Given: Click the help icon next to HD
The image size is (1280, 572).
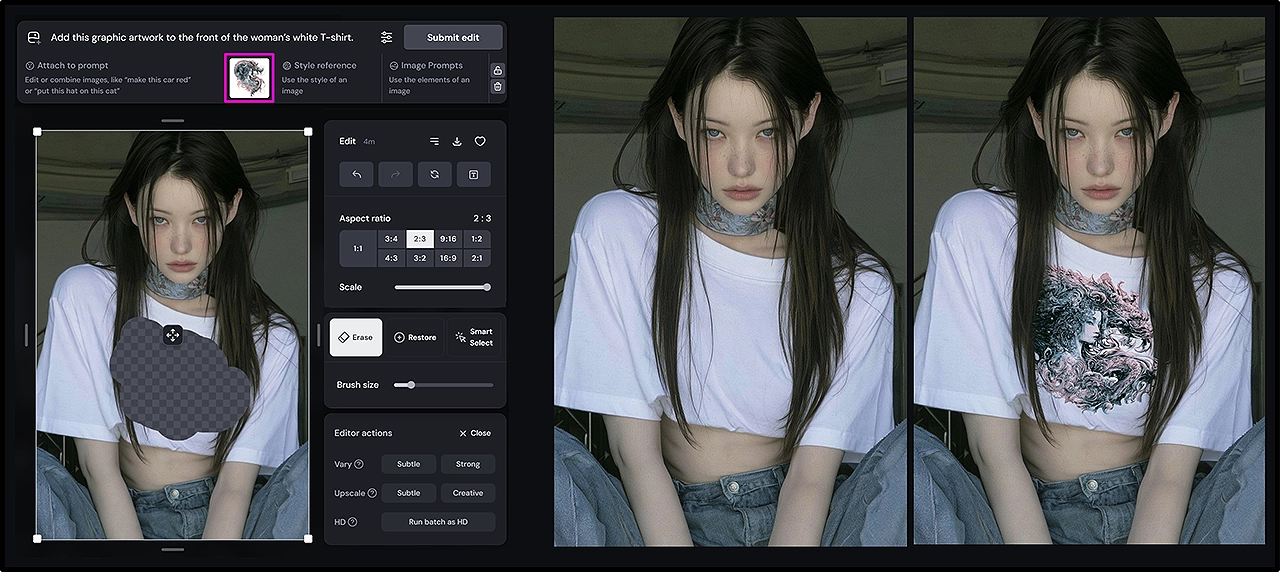Looking at the screenshot, I should 352,522.
